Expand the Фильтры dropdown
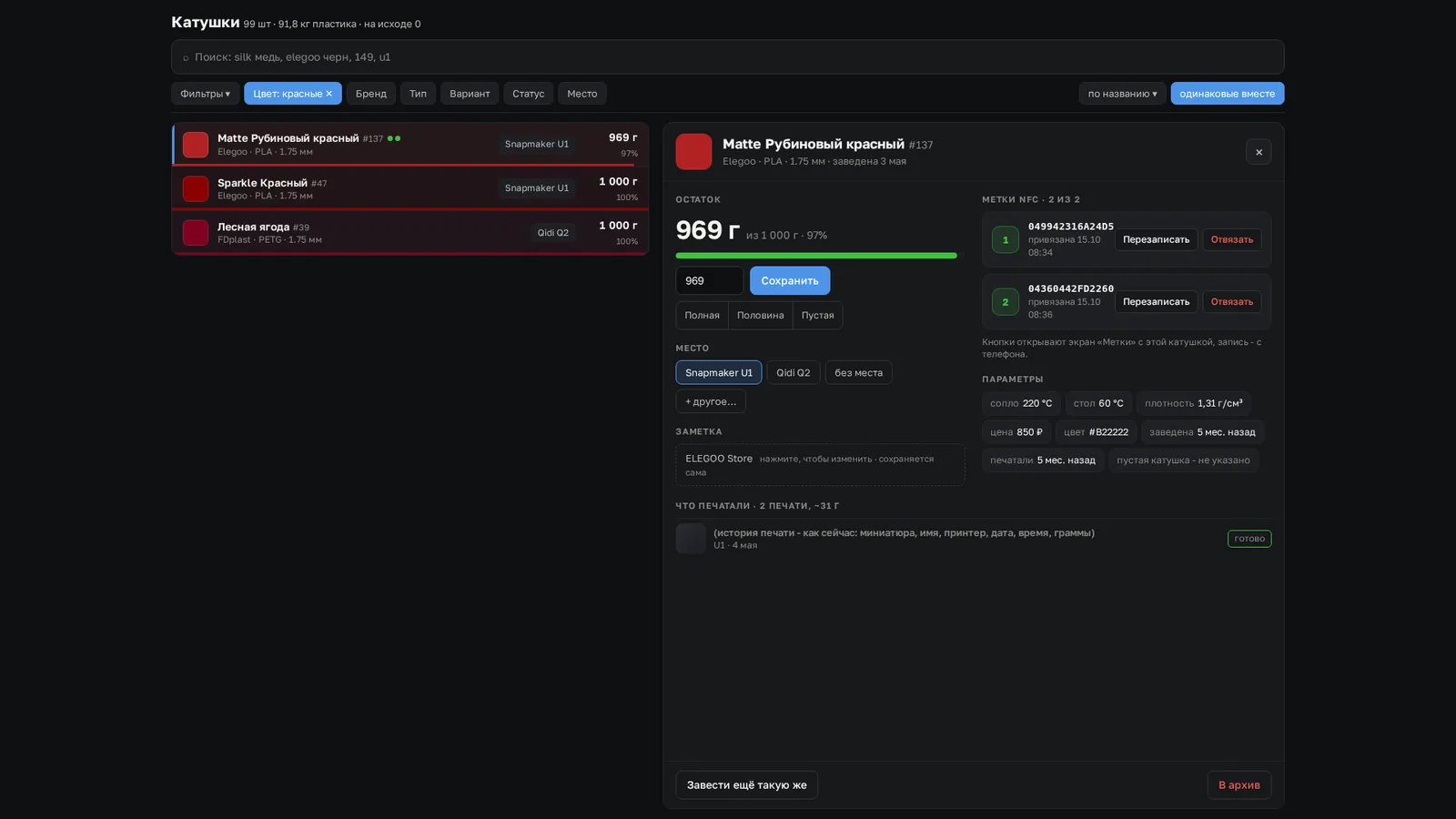The width and height of the screenshot is (1456, 819). tap(205, 94)
